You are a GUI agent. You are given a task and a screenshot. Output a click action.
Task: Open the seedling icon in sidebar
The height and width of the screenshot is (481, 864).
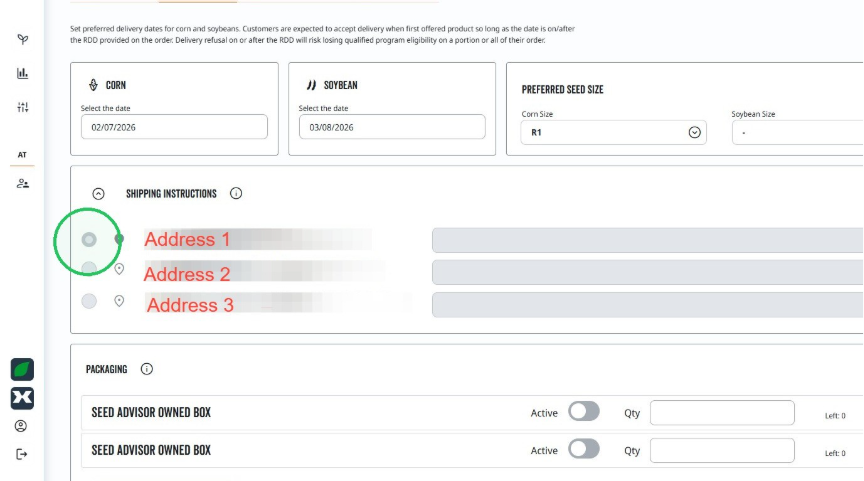click(x=23, y=39)
